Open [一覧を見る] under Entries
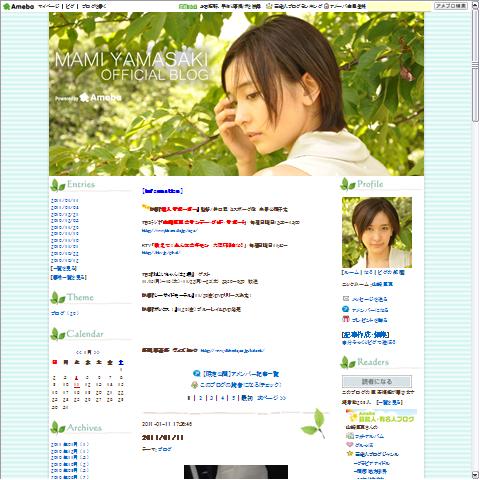Screen dimensions: 480x480 (64, 268)
